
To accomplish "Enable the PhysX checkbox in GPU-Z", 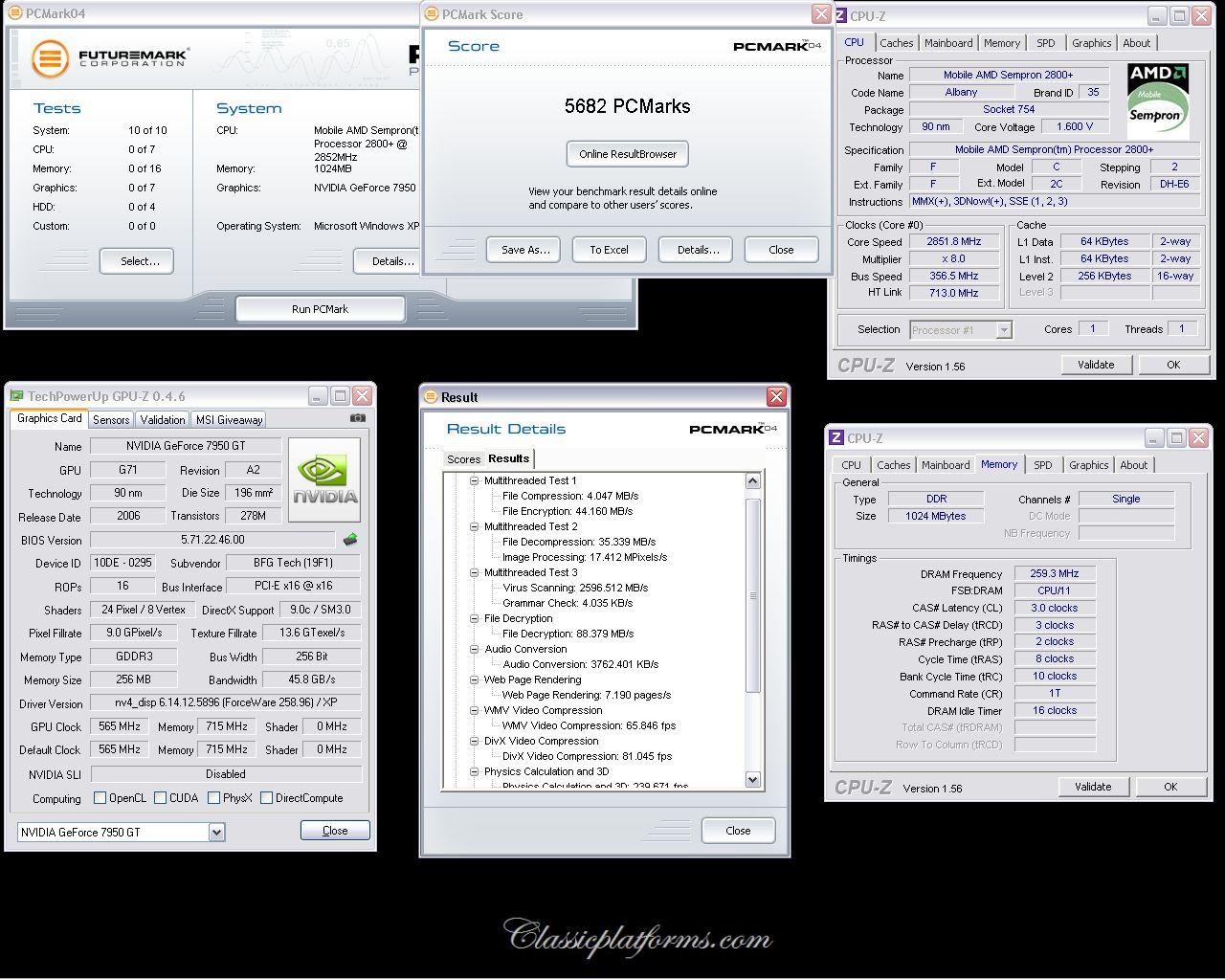I will (x=214, y=797).
